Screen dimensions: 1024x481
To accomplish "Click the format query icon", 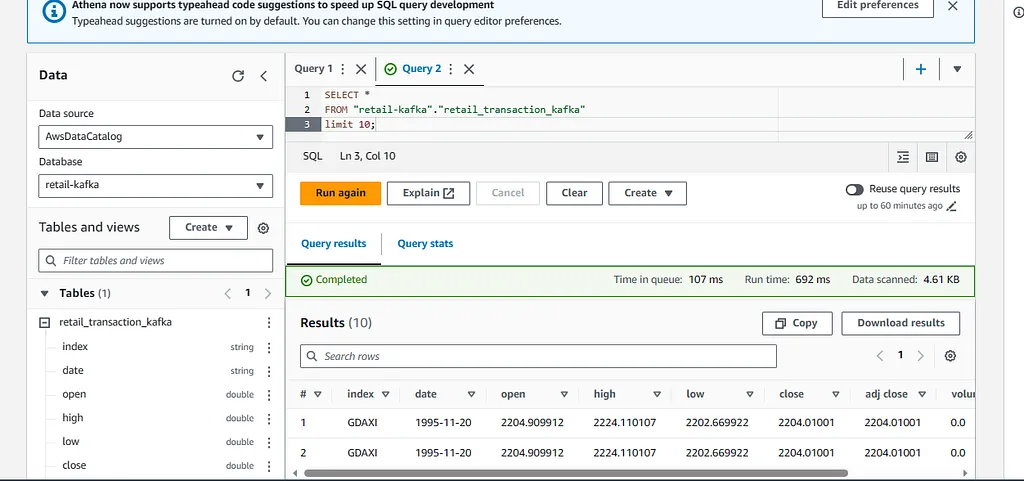I will click(903, 157).
